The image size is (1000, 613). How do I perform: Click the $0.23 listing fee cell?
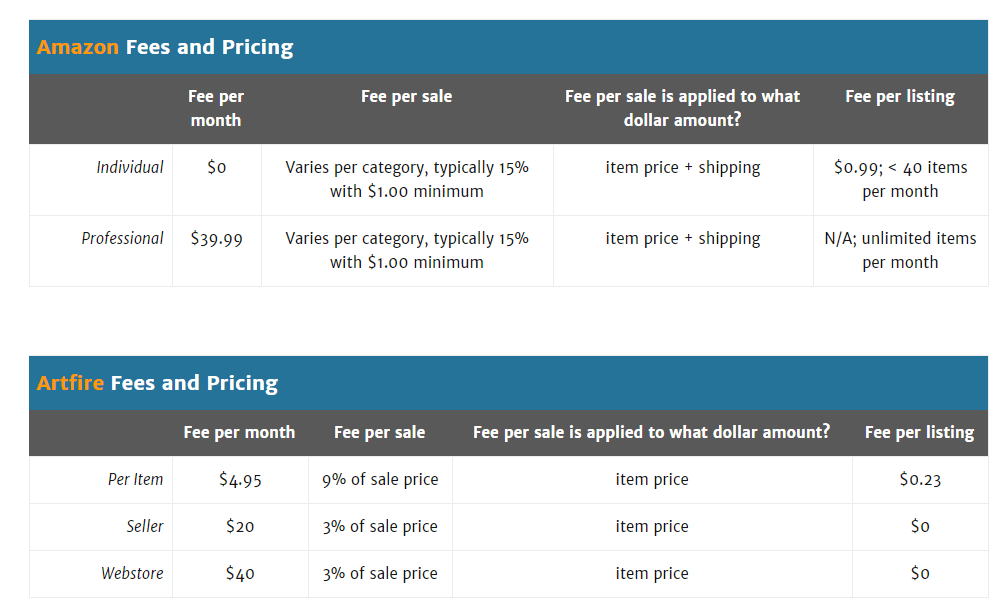click(x=920, y=480)
